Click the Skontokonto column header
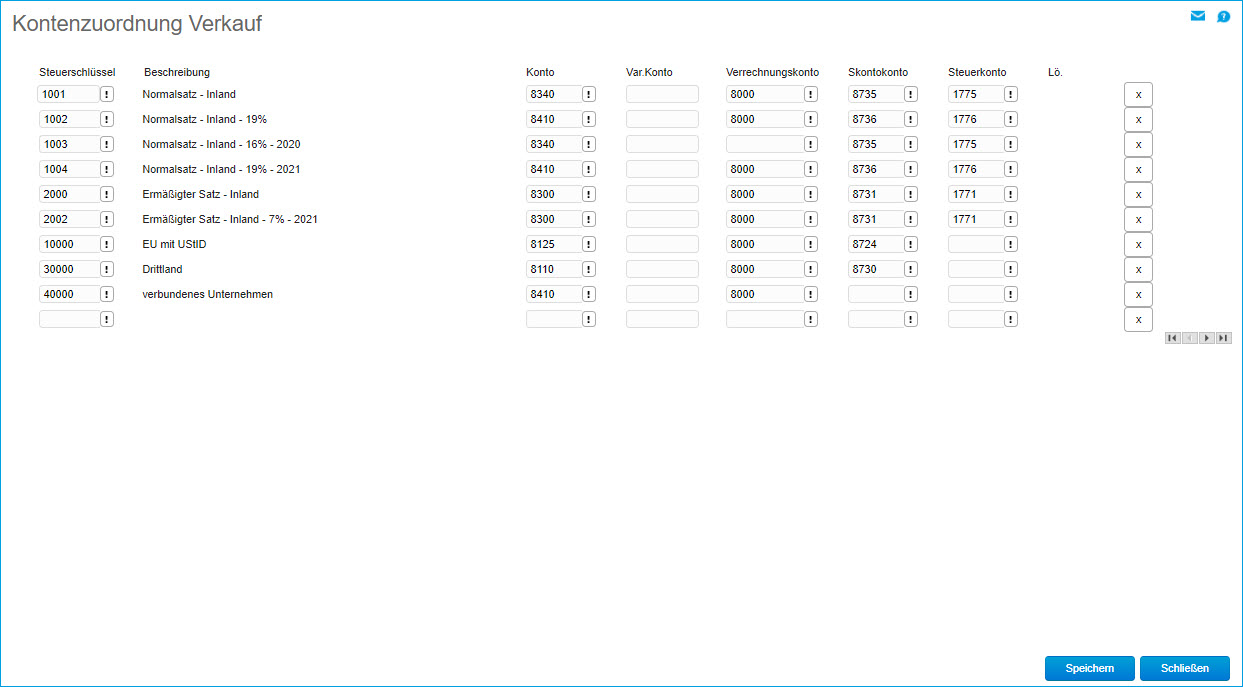 click(878, 72)
